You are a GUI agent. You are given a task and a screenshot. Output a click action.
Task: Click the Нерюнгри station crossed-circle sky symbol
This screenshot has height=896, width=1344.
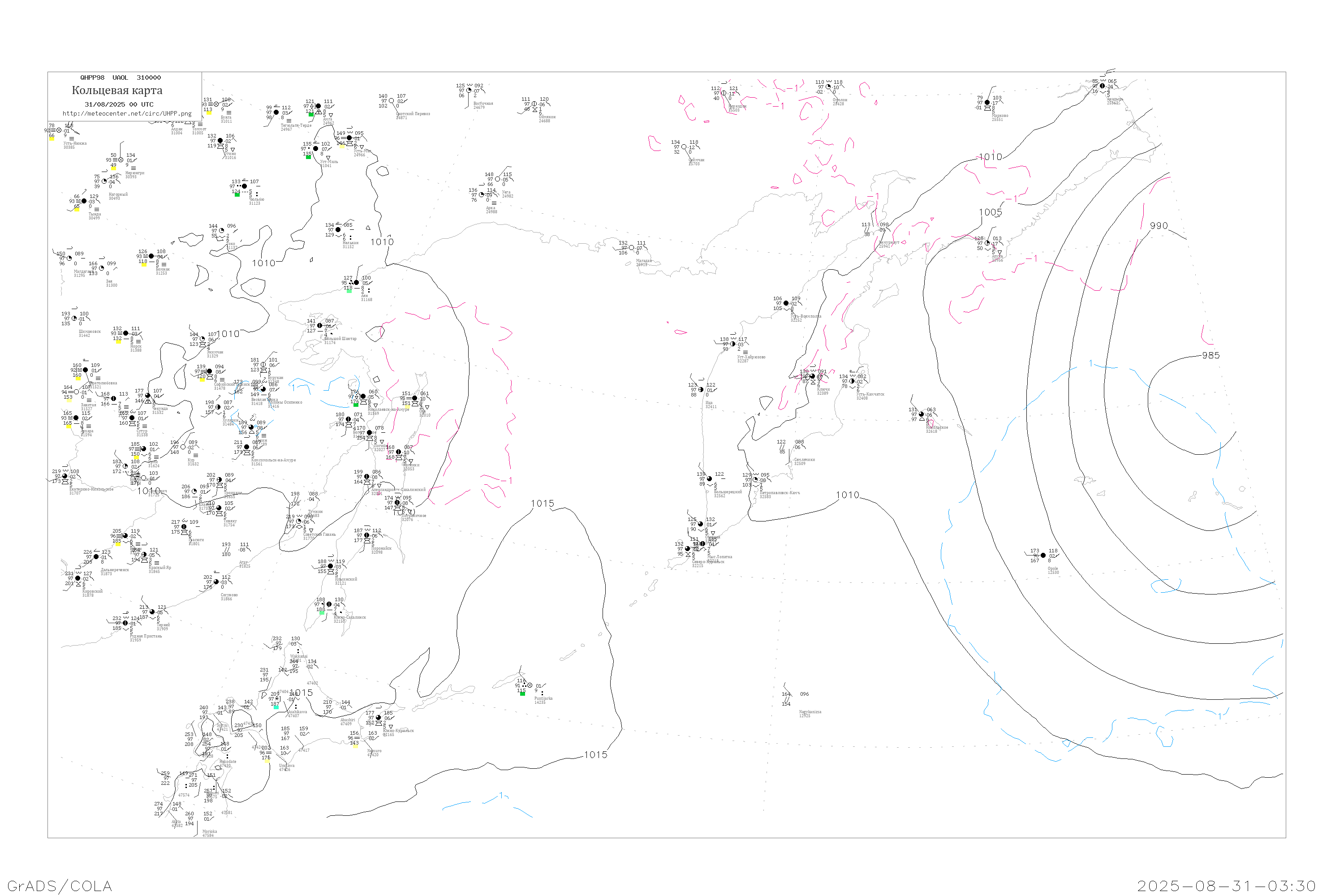[121, 160]
